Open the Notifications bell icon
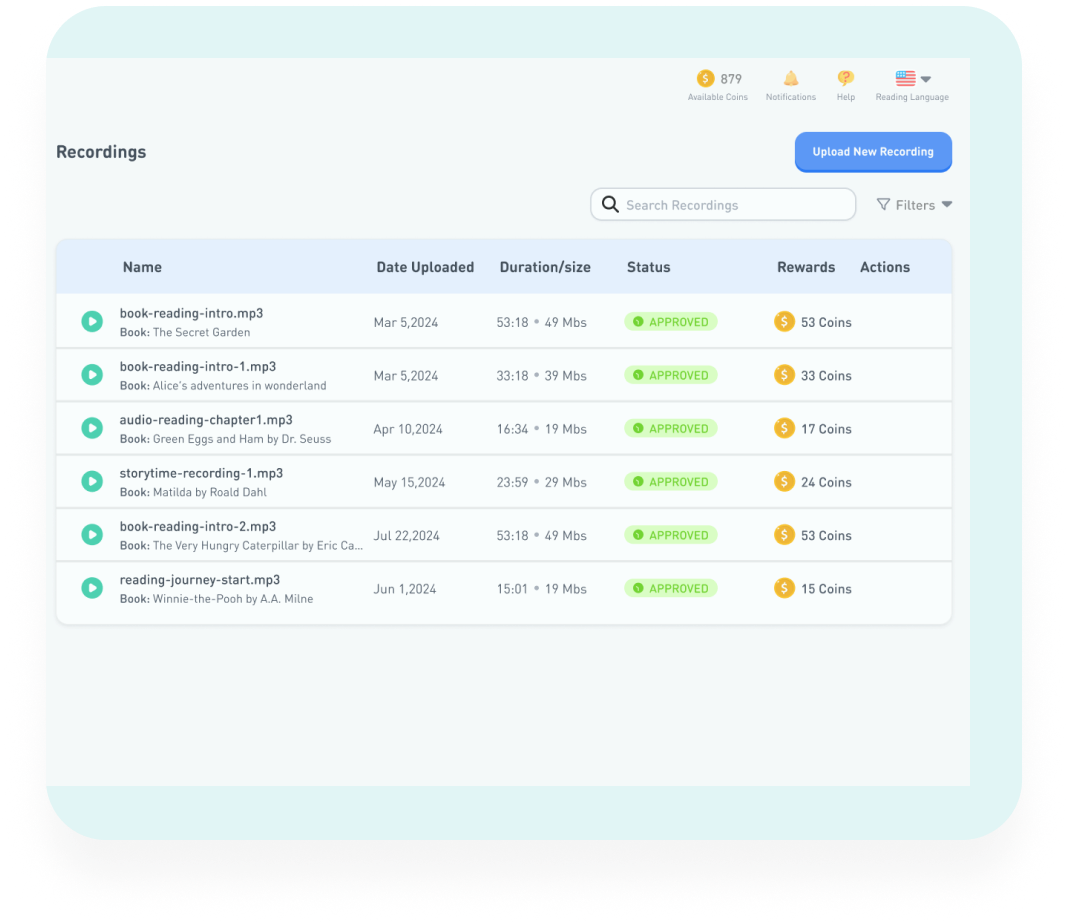 tap(790, 79)
